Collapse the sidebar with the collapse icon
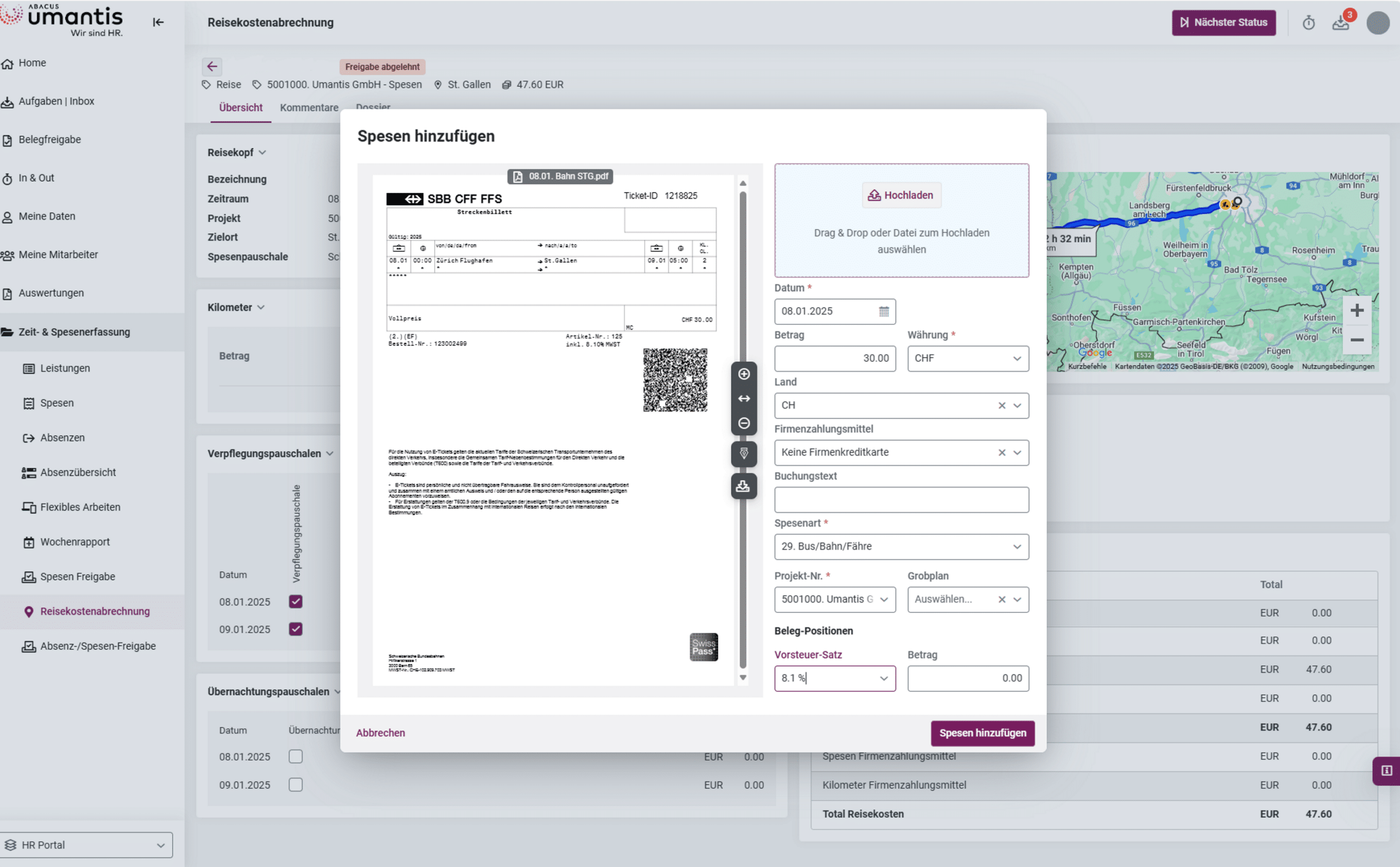 click(158, 22)
